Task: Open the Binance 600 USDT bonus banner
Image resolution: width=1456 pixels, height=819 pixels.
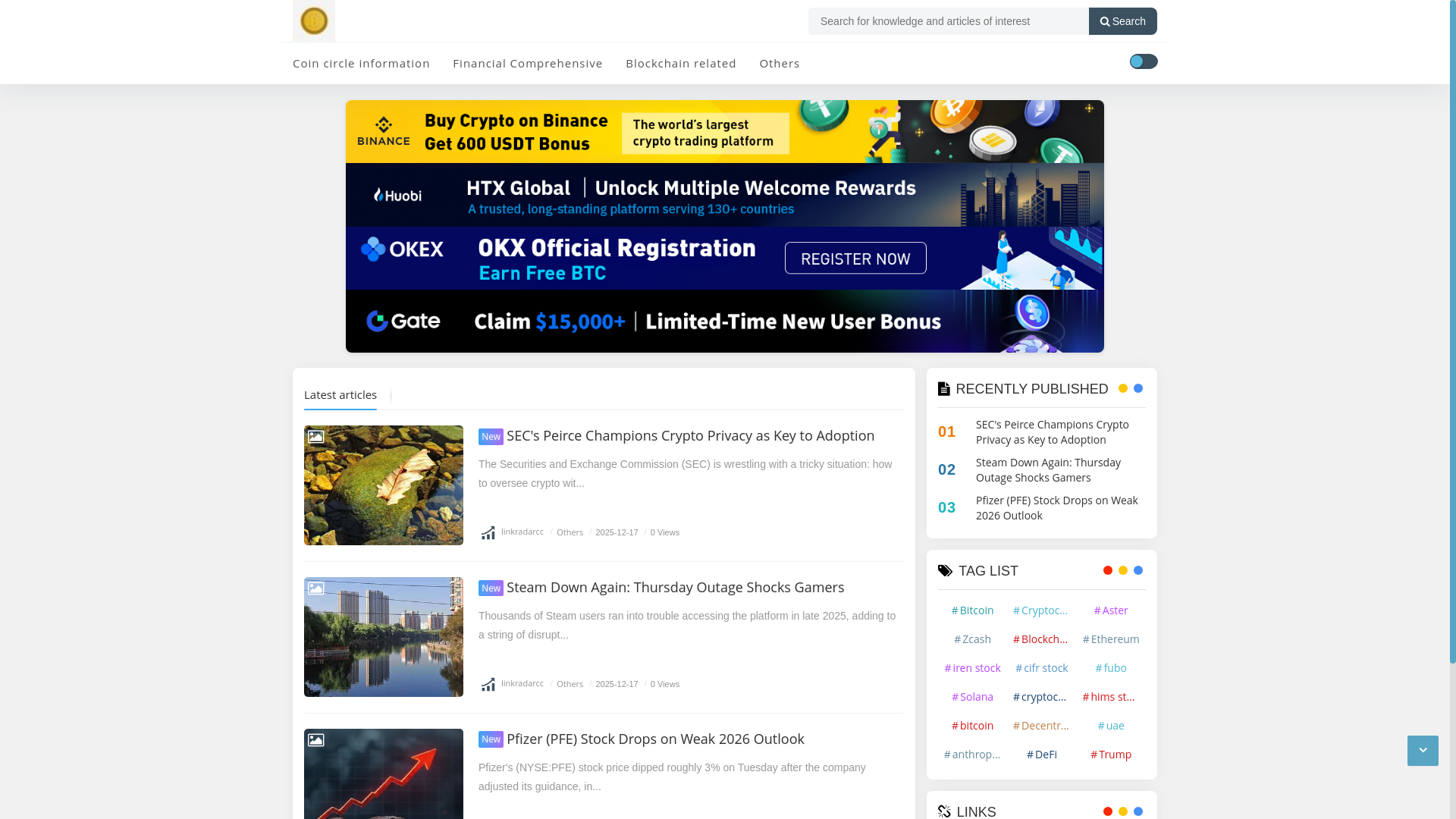Action: click(725, 131)
